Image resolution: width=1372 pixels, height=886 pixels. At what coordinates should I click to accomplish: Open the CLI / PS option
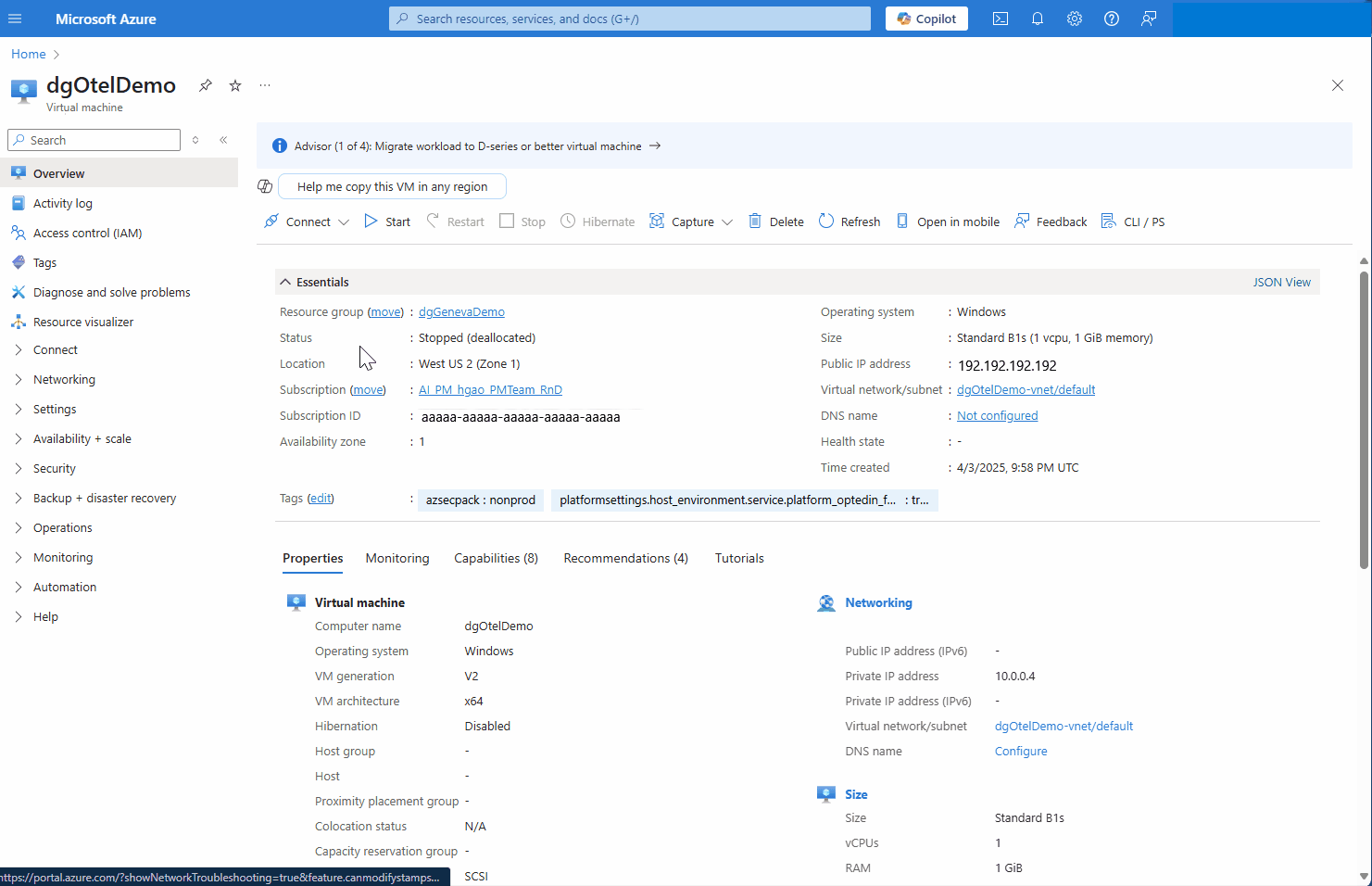click(1133, 221)
